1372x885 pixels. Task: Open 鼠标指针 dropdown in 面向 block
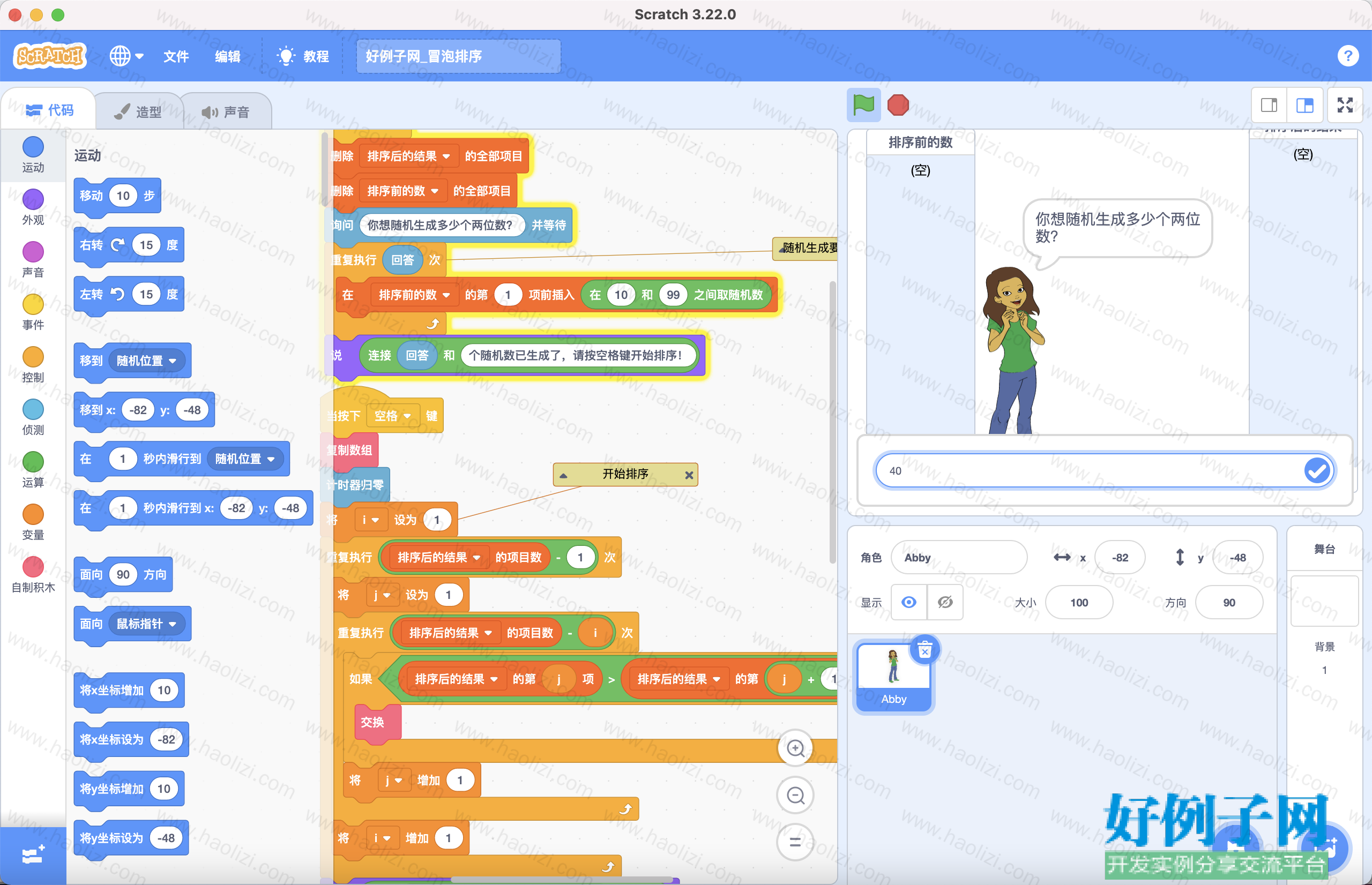tap(146, 624)
